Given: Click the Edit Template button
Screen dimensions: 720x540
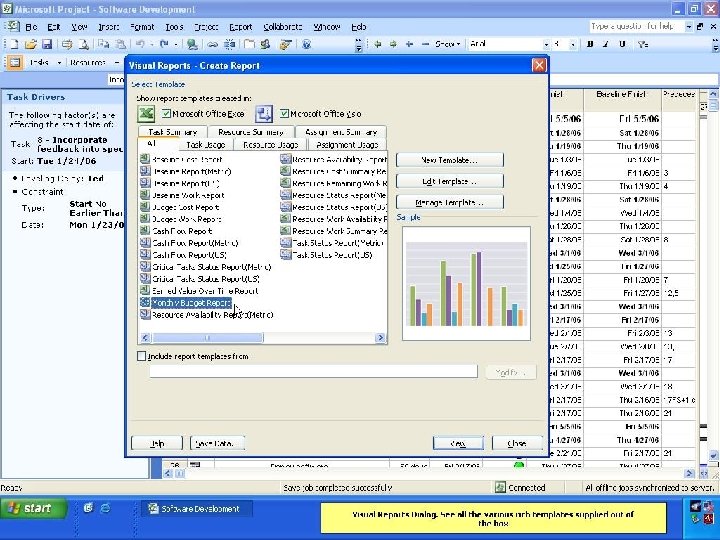Looking at the screenshot, I should [x=450, y=181].
